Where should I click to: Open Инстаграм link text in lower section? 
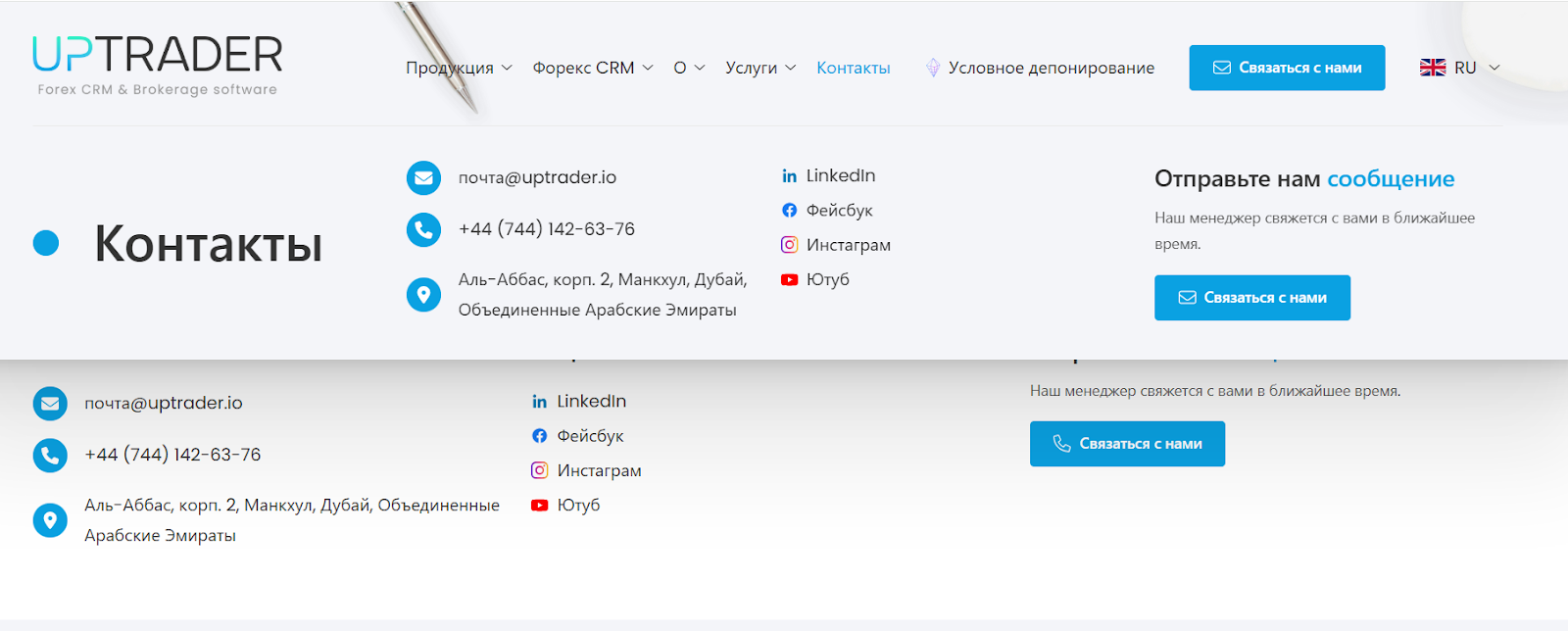(600, 470)
